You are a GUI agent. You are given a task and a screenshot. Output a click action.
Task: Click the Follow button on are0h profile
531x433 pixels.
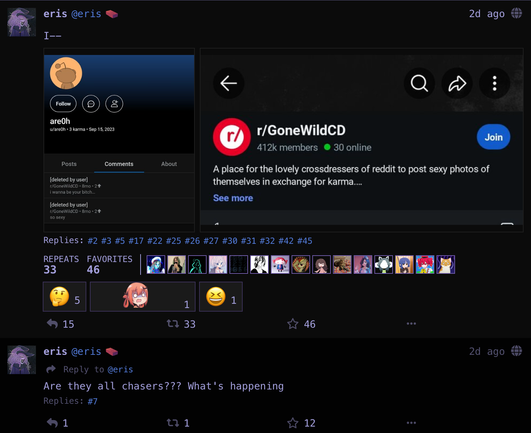pos(63,104)
